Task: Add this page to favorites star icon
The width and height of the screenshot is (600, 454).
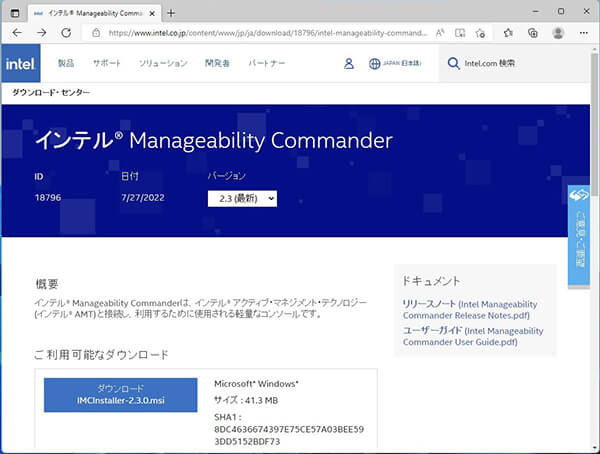Action: (480, 33)
